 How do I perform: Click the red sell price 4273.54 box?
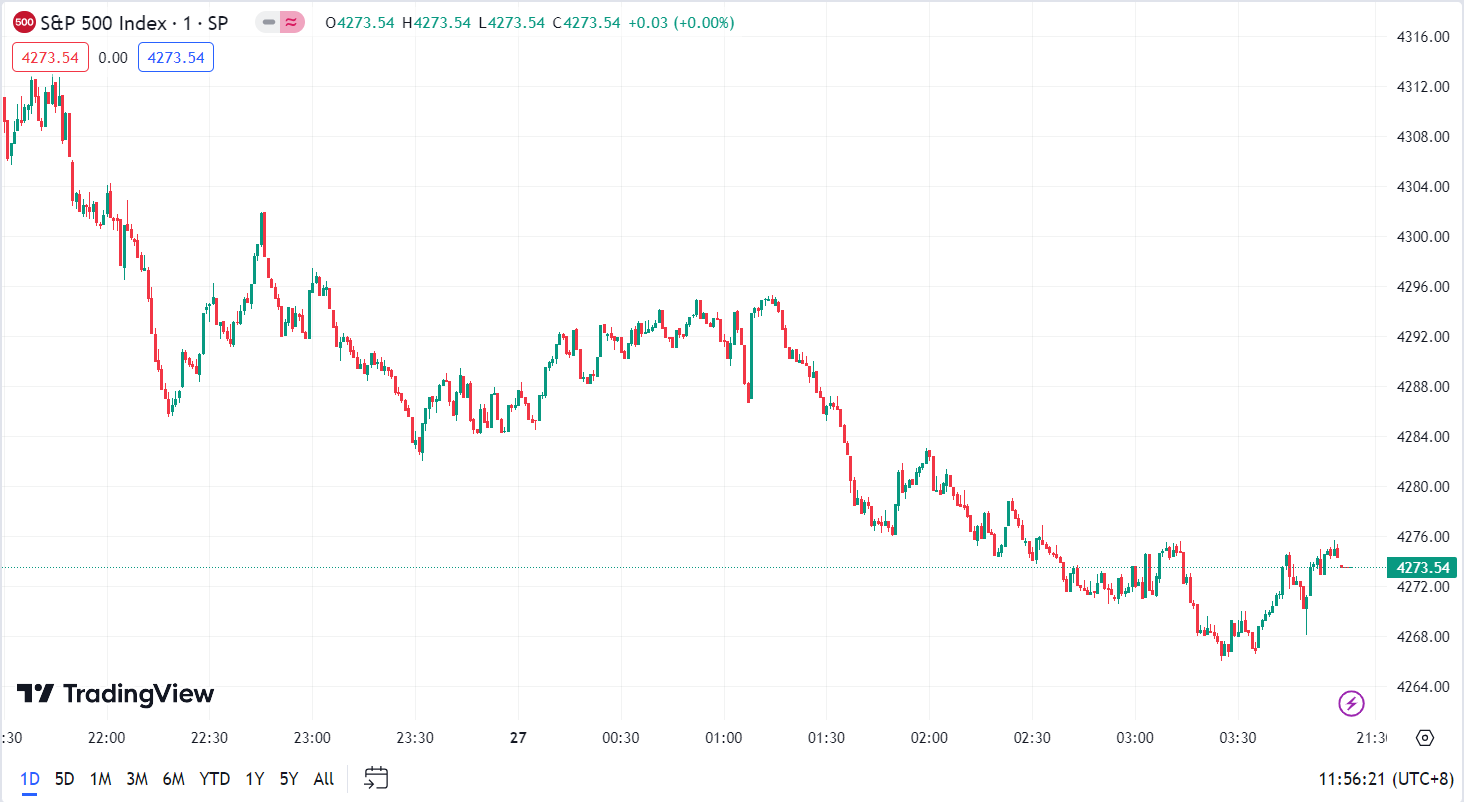pos(50,57)
